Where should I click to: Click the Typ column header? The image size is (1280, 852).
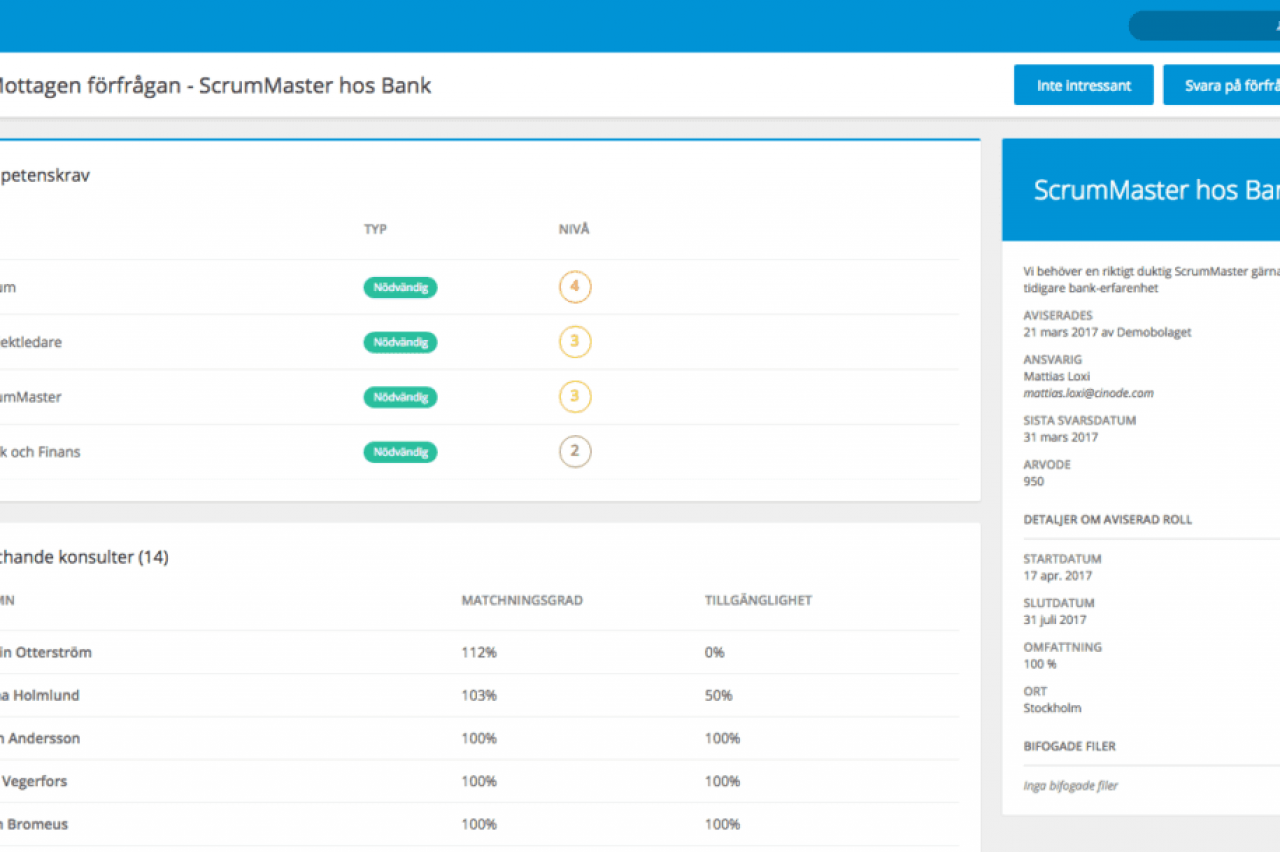(375, 230)
